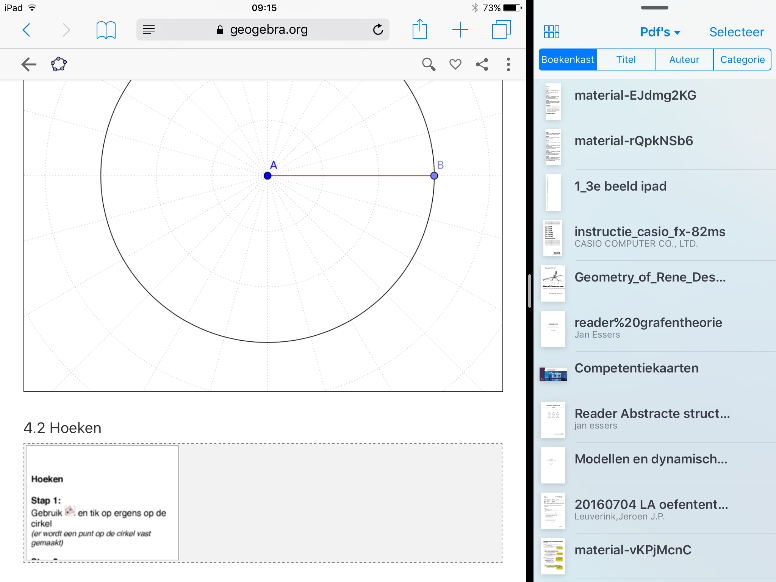Tap thumbnail of instructie_casio_fx-82ms
Image resolution: width=776 pixels, height=582 pixels.
pyautogui.click(x=553, y=238)
